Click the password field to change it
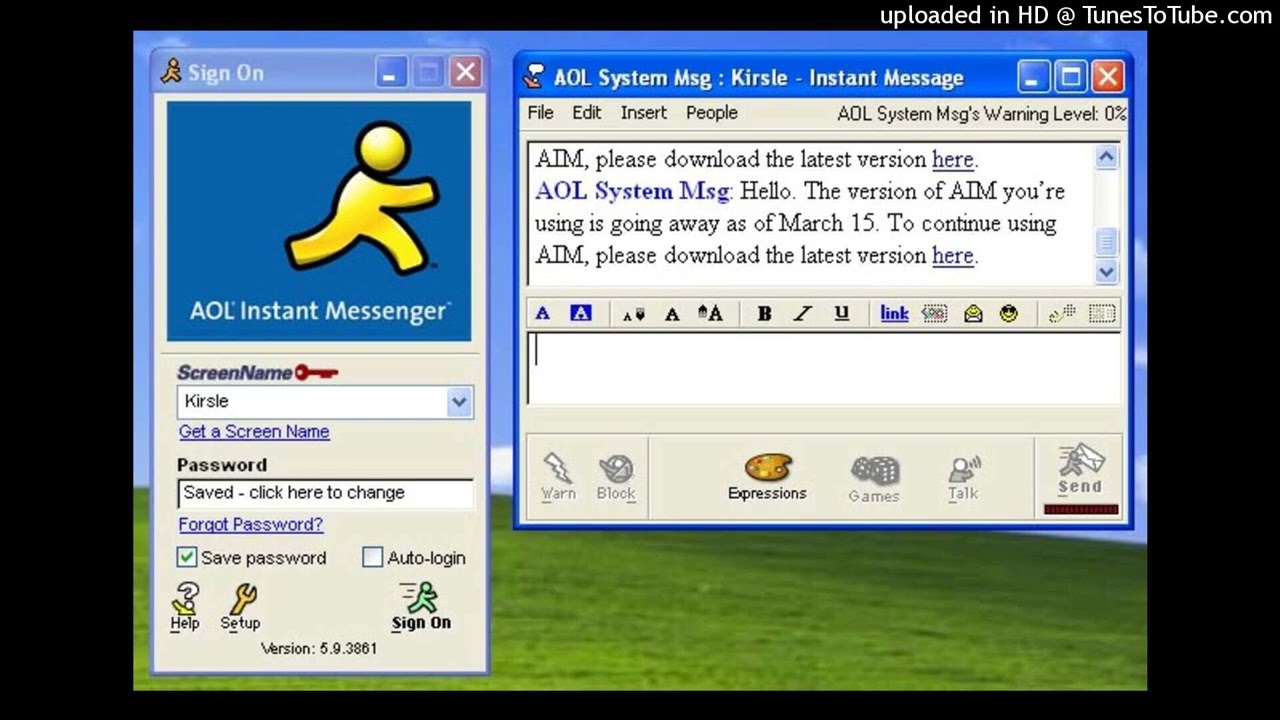This screenshot has height=720, width=1280. [325, 493]
